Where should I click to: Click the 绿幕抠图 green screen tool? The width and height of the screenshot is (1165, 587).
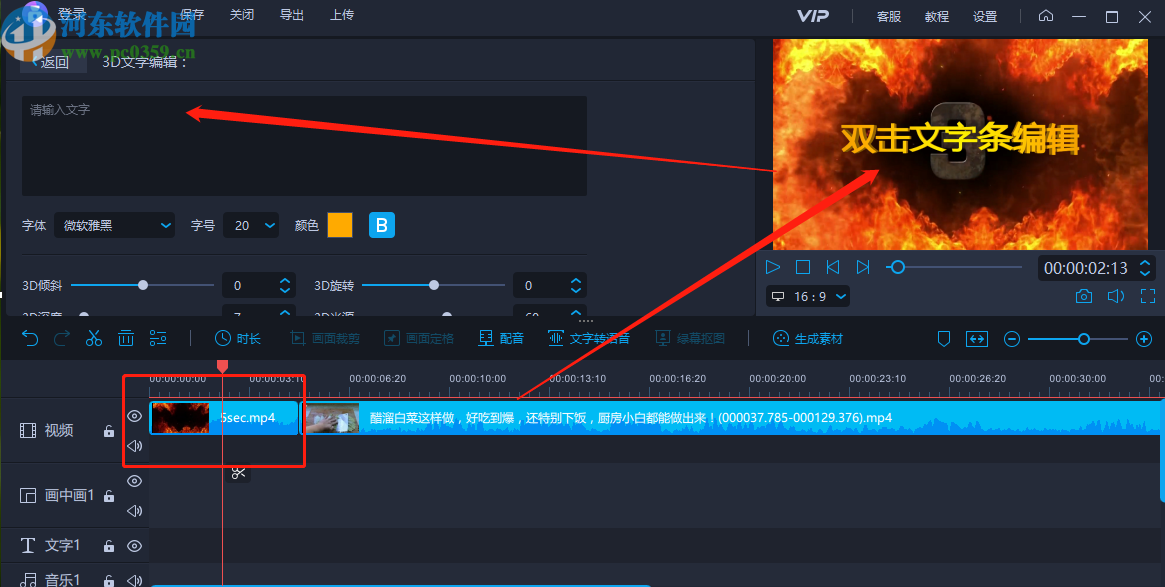pos(690,338)
